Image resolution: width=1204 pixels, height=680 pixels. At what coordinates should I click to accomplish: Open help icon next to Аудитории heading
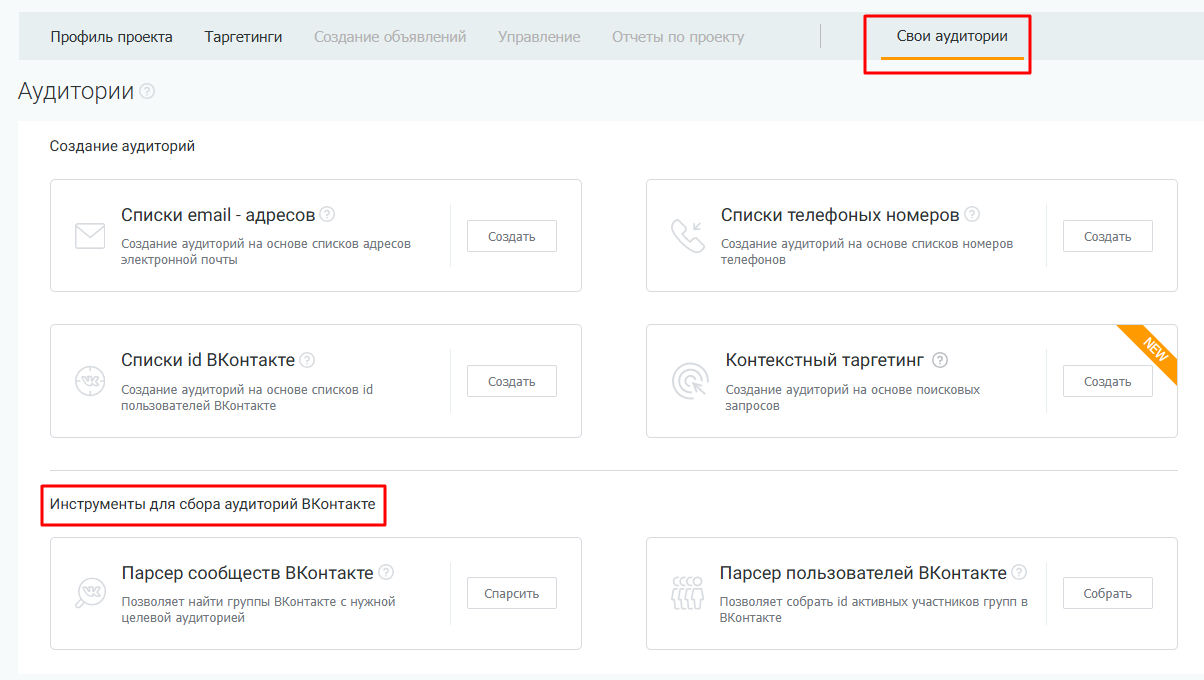(148, 92)
